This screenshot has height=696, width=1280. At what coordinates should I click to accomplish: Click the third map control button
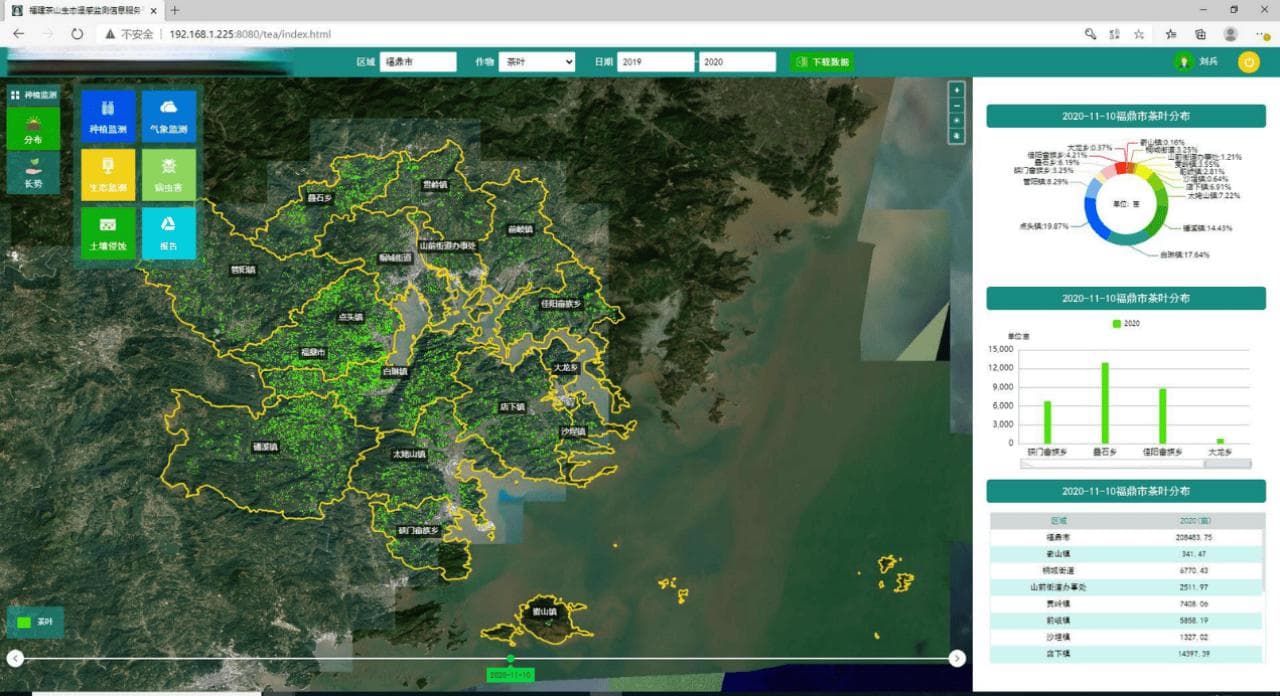(x=957, y=120)
